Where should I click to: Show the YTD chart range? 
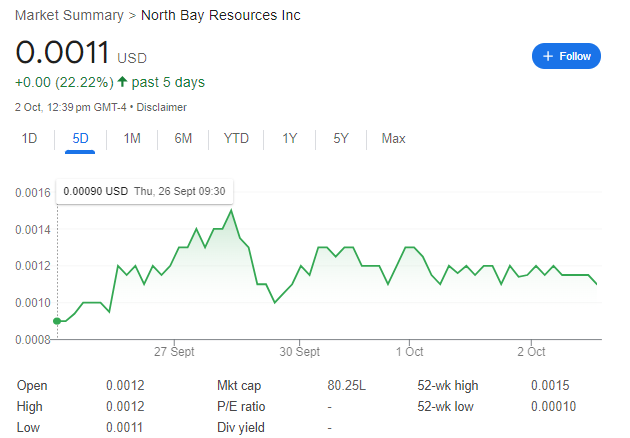236,139
